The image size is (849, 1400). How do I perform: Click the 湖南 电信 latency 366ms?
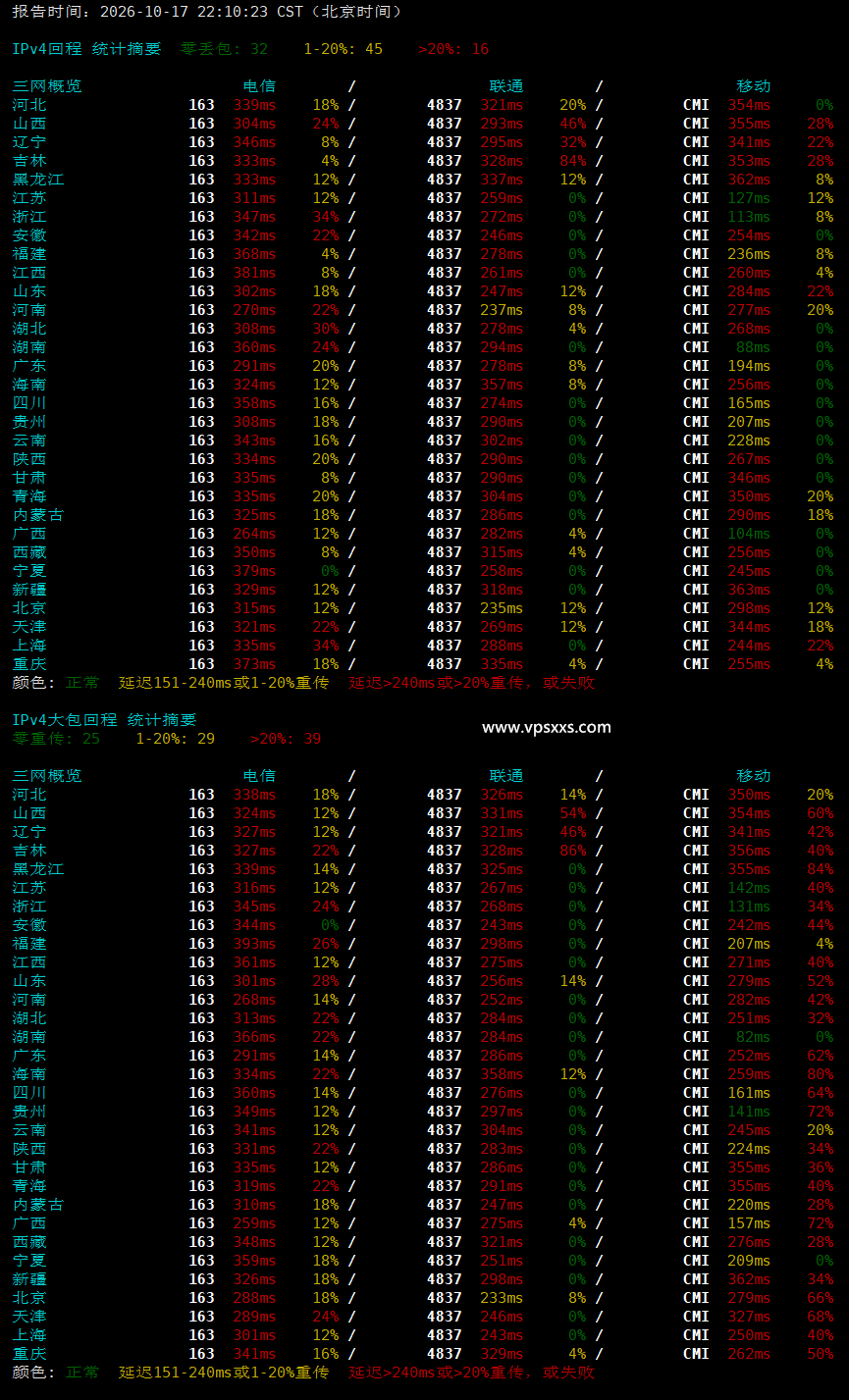tap(255, 1037)
